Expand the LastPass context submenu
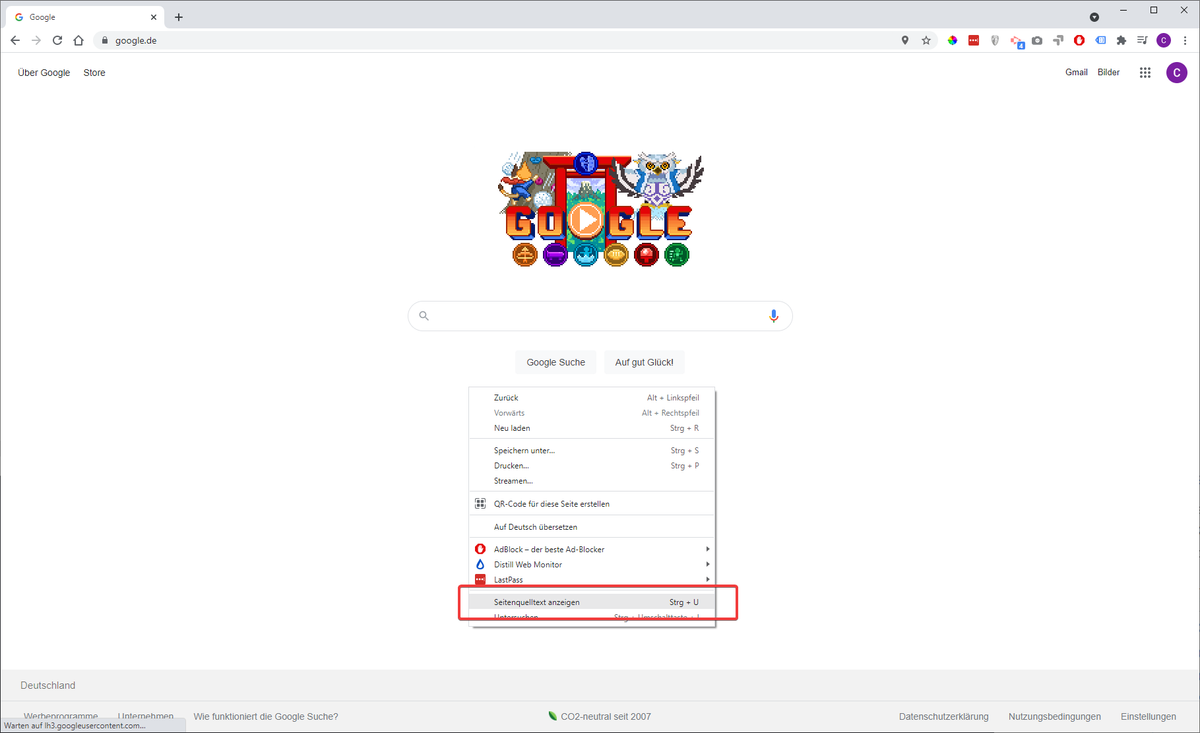 coord(707,579)
